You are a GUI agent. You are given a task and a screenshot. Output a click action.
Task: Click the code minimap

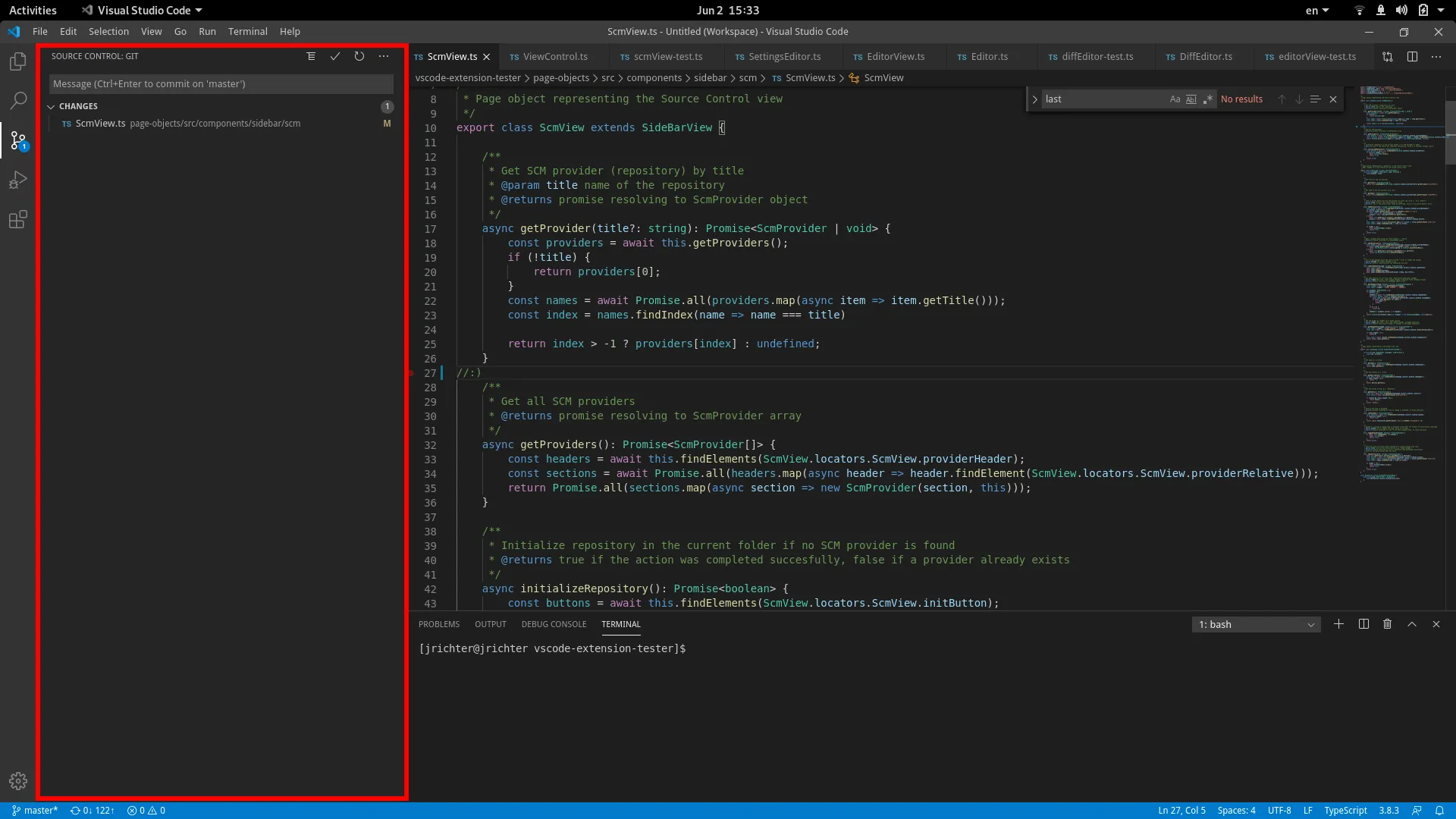click(x=1401, y=284)
